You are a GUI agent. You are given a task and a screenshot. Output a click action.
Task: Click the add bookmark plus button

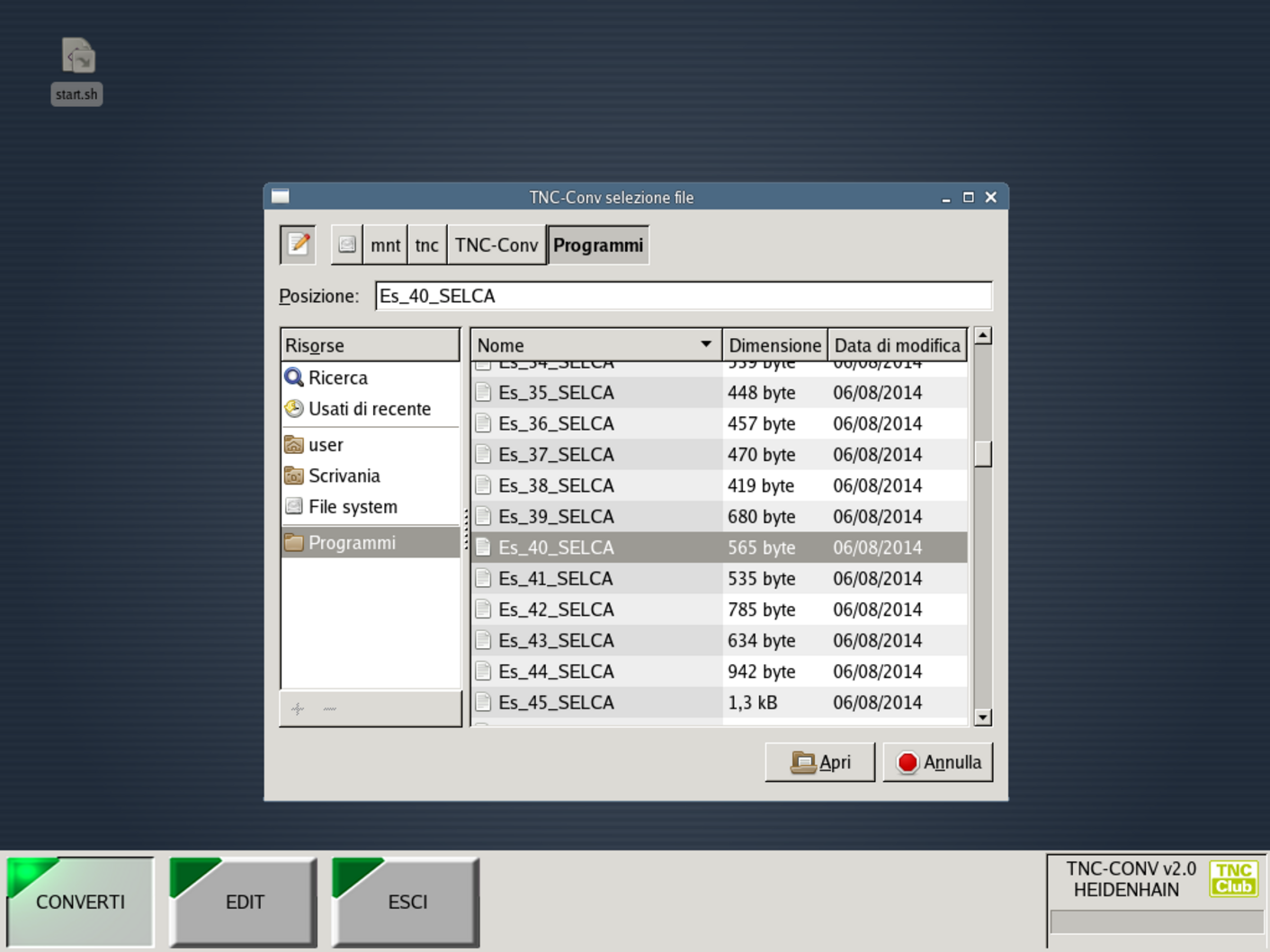(298, 709)
